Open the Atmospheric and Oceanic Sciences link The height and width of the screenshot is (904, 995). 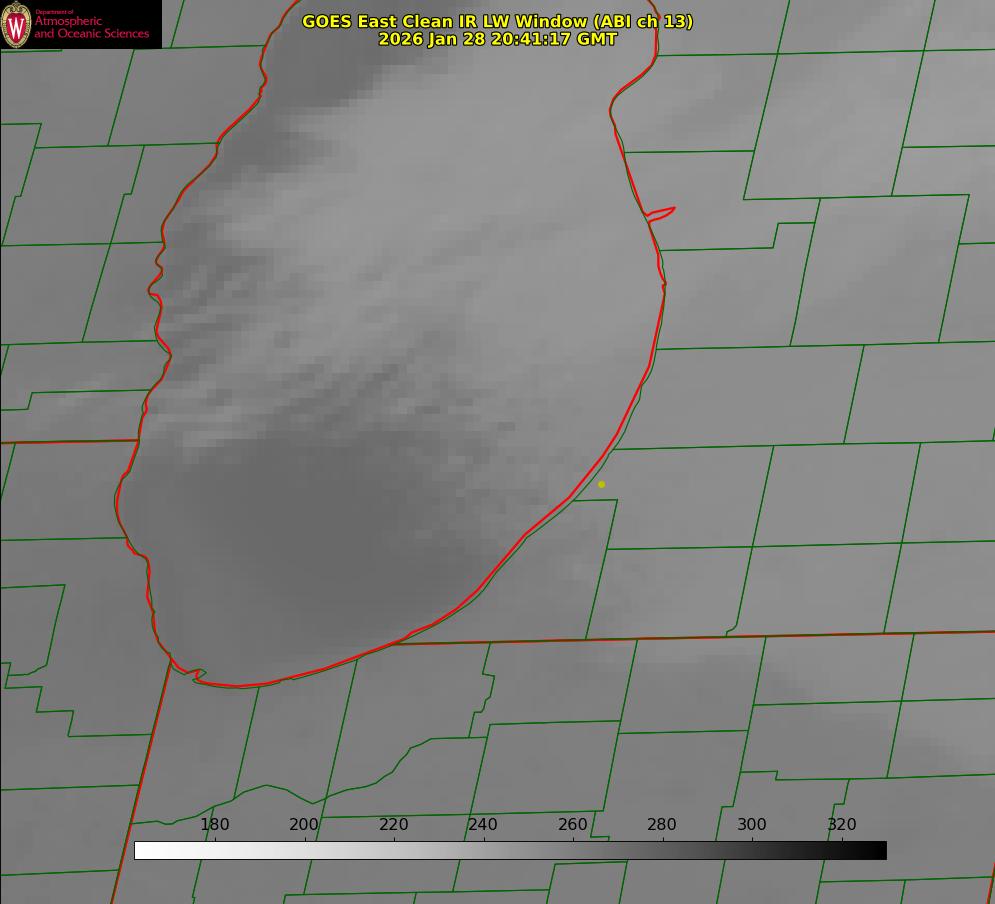pyautogui.click(x=91, y=28)
